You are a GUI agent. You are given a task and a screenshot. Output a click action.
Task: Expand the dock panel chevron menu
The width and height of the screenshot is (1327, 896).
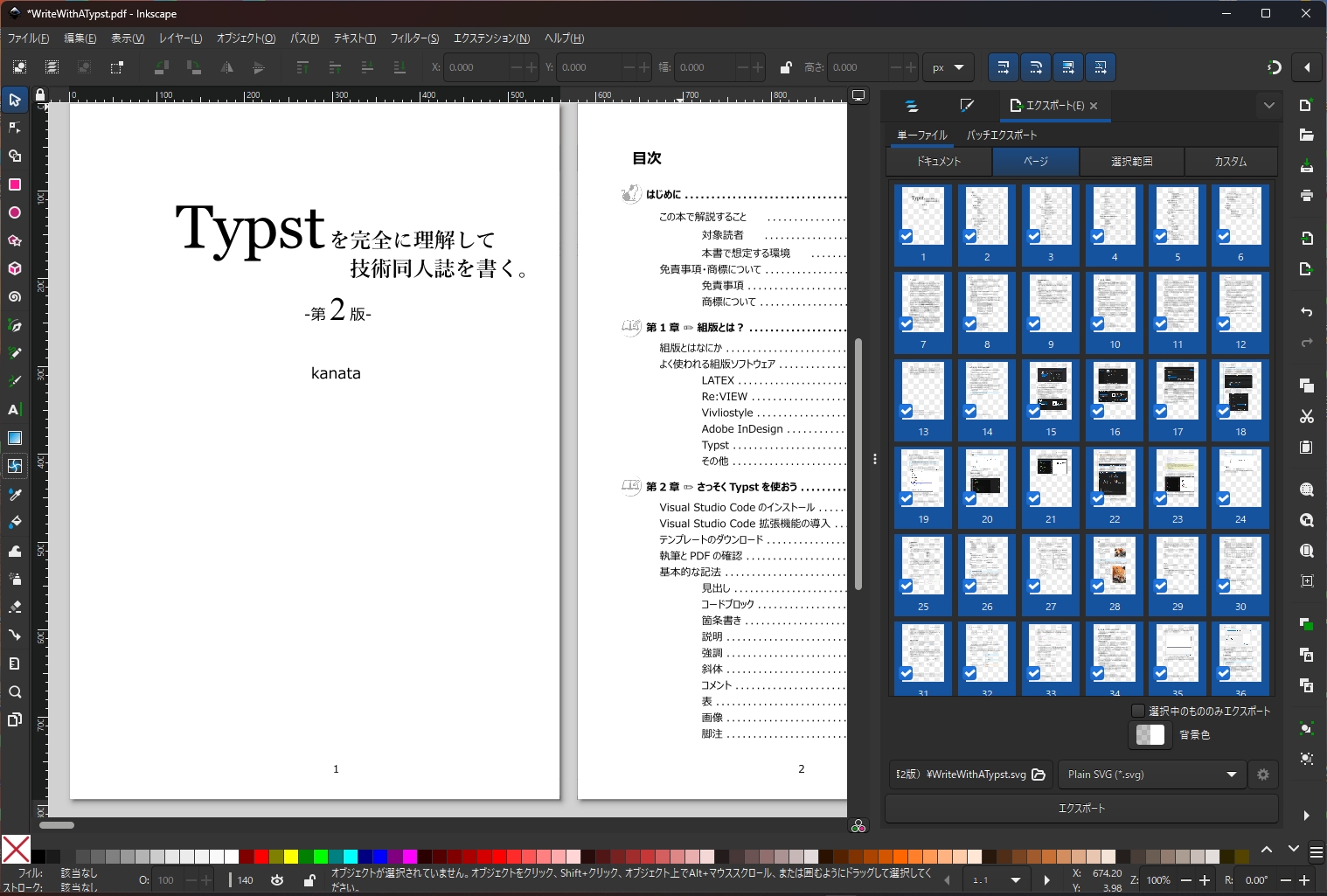[x=1269, y=106]
